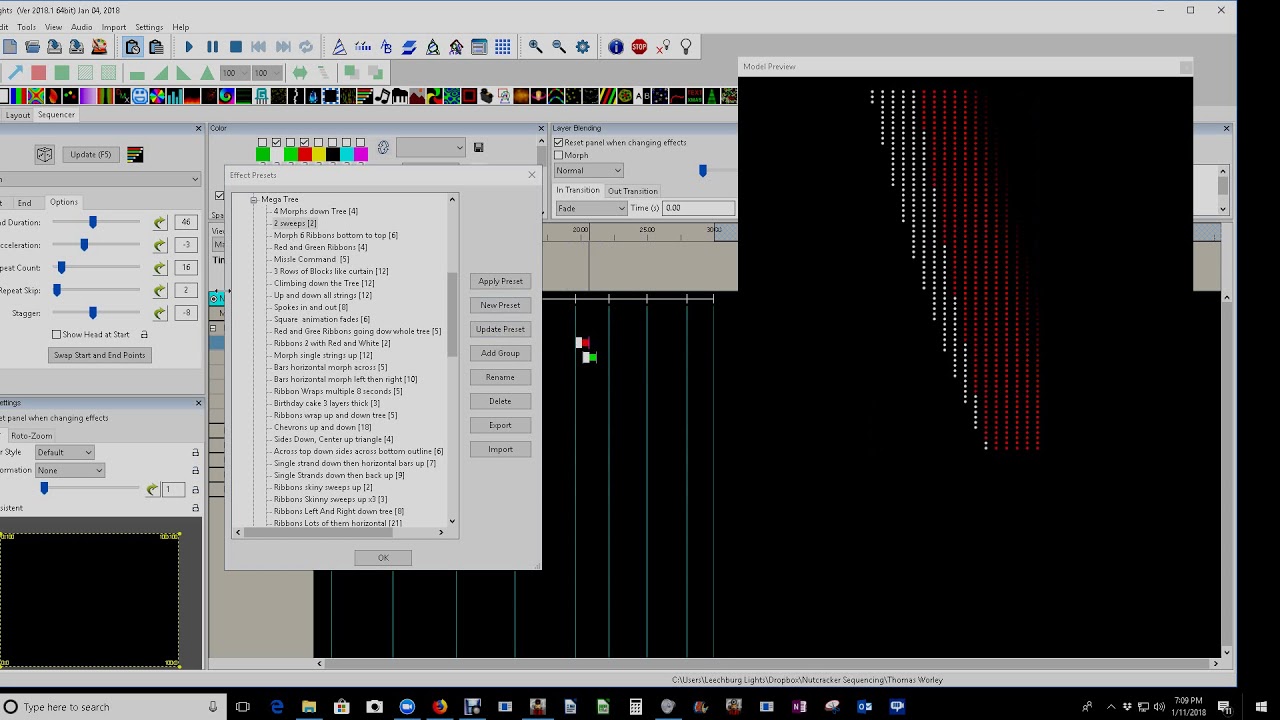Toggle Reset panel when changing effects checkbox
1280x720 pixels.
[559, 142]
